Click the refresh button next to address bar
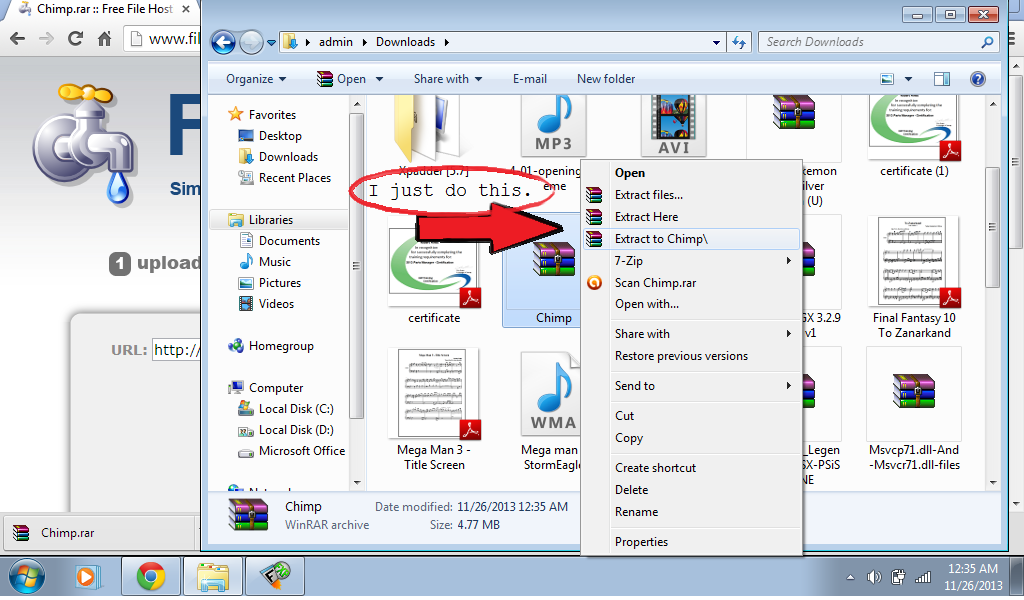Image resolution: width=1024 pixels, height=600 pixels. (x=739, y=42)
